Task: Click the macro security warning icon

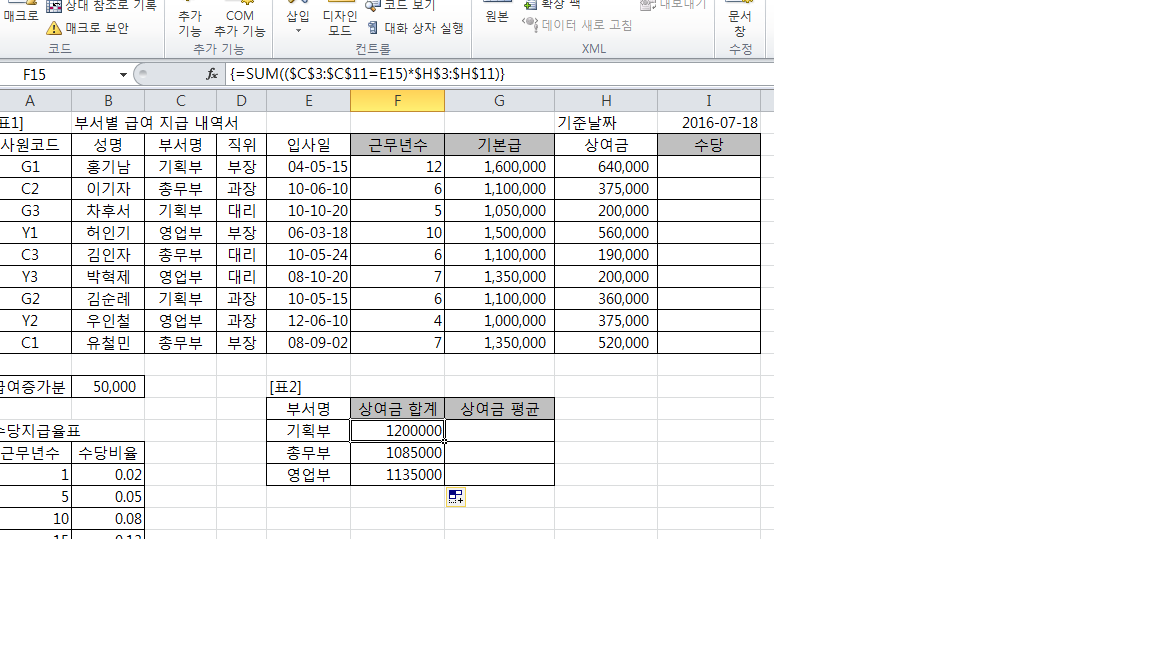Action: coord(54,28)
